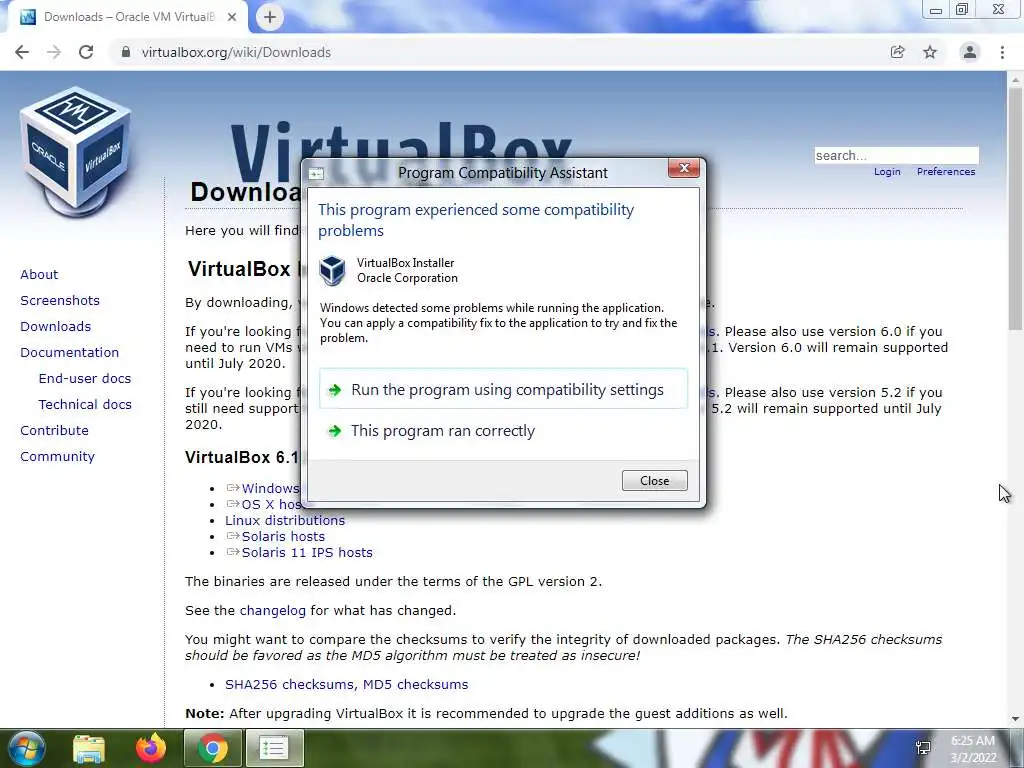Open the Downloads sidebar link
The image size is (1024, 768).
56,327
